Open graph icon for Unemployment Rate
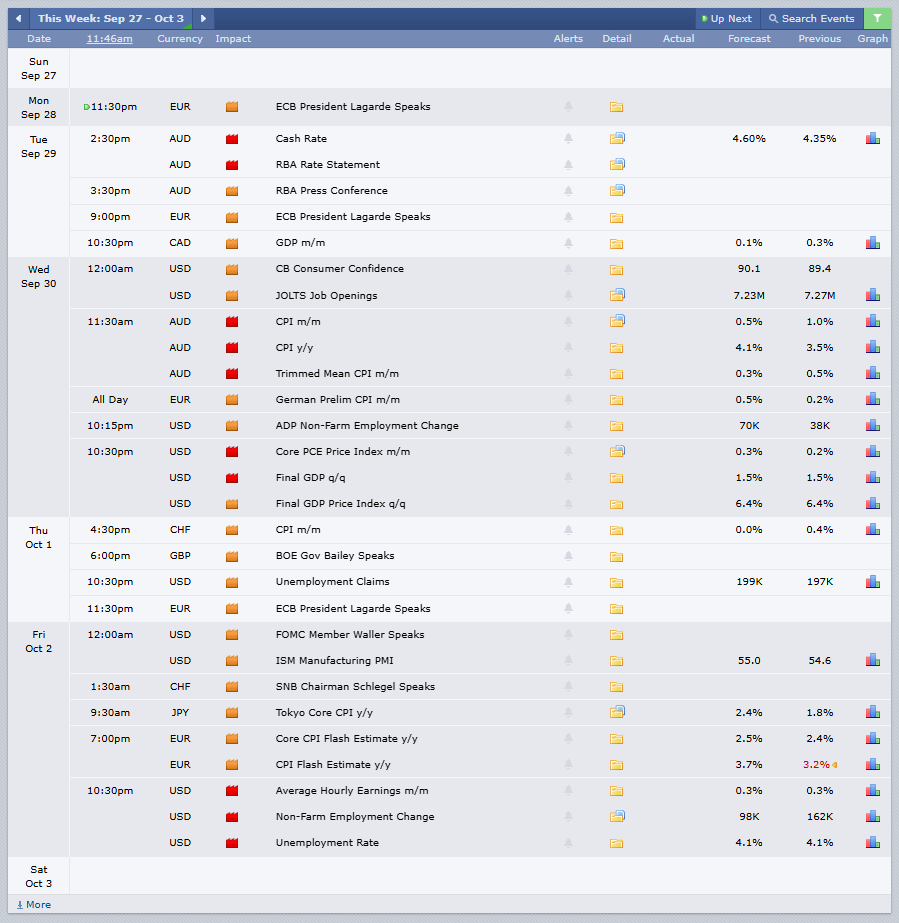Screen dimensions: 899x923 [873, 842]
